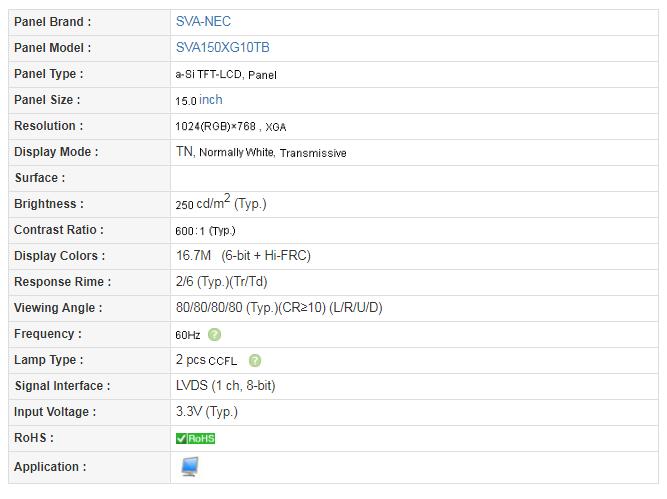The height and width of the screenshot is (499, 667).
Task: Click the 15.0 panel size value
Action: (186, 101)
